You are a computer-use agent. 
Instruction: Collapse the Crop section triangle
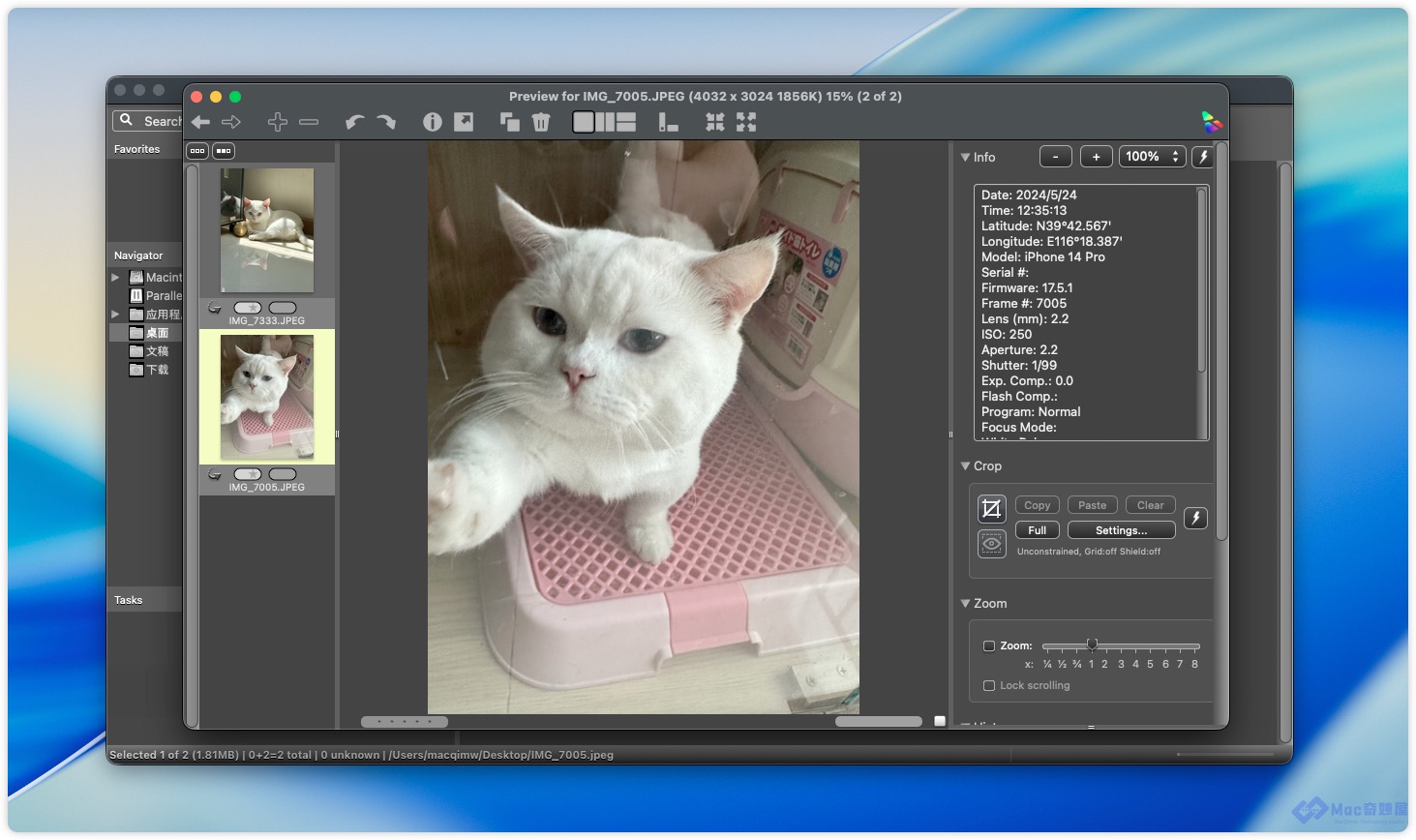965,466
